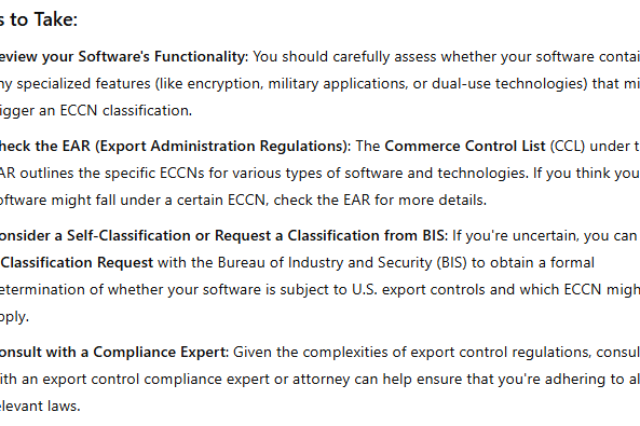Click 'ECCN classification.' ending first step

(x=126, y=111)
